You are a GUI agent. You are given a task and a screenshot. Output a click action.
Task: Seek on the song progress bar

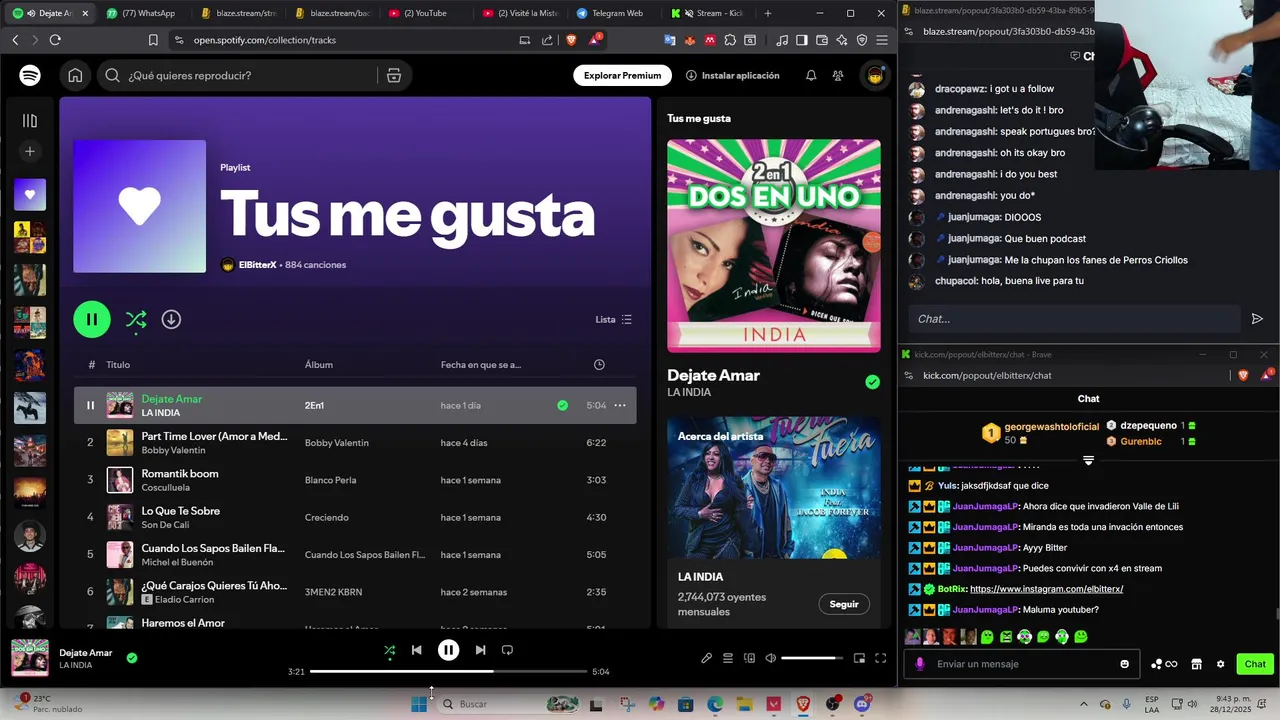[448, 672]
